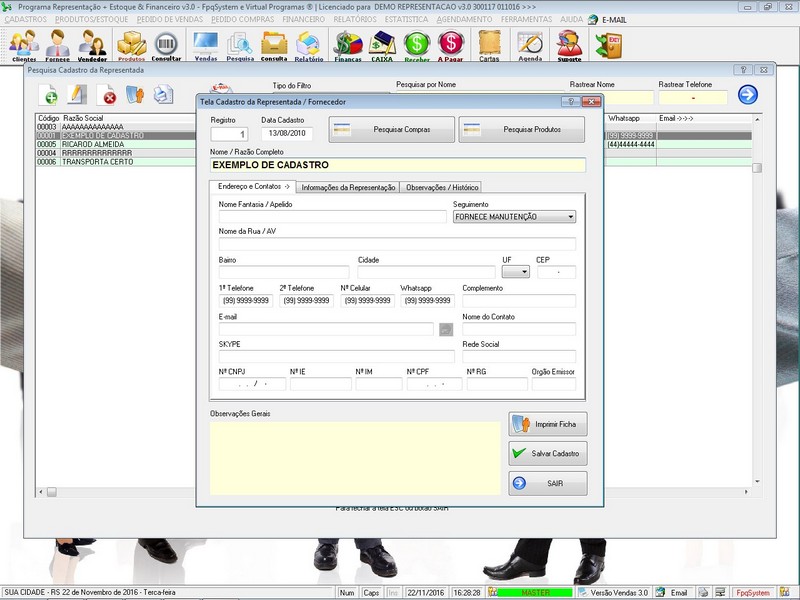
Task: Switch to Informações da Representação tab
Action: [348, 187]
